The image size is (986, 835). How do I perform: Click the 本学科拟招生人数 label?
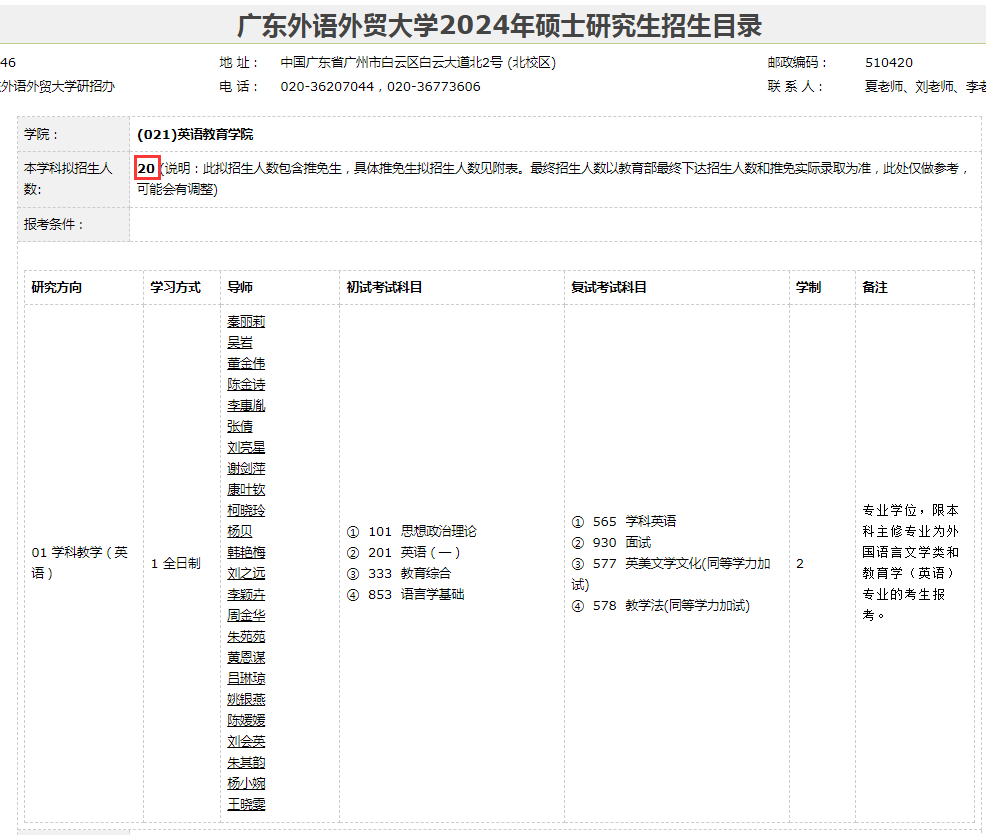click(x=68, y=179)
